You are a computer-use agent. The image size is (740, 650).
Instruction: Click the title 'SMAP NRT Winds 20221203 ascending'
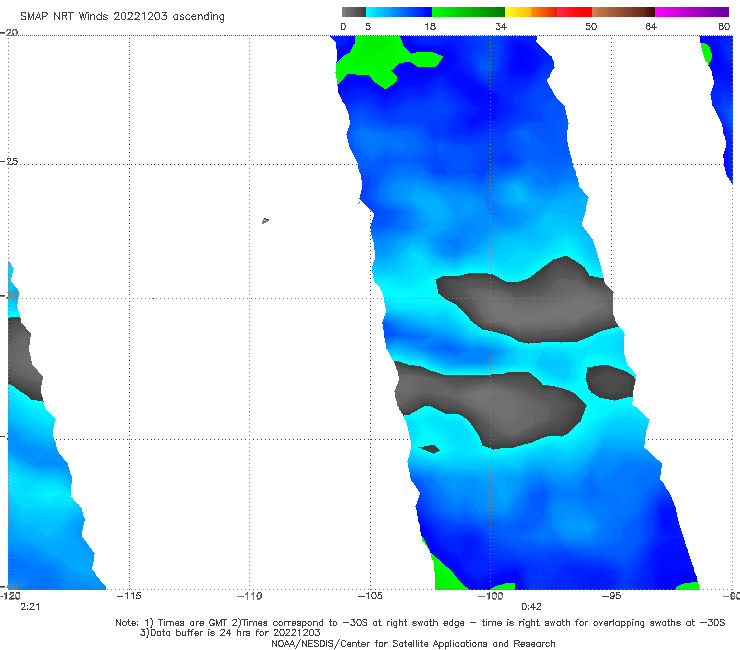(x=122, y=16)
